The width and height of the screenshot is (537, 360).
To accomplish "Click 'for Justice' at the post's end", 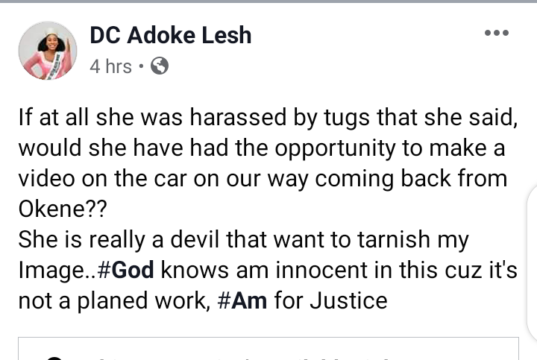I will point(331,301).
